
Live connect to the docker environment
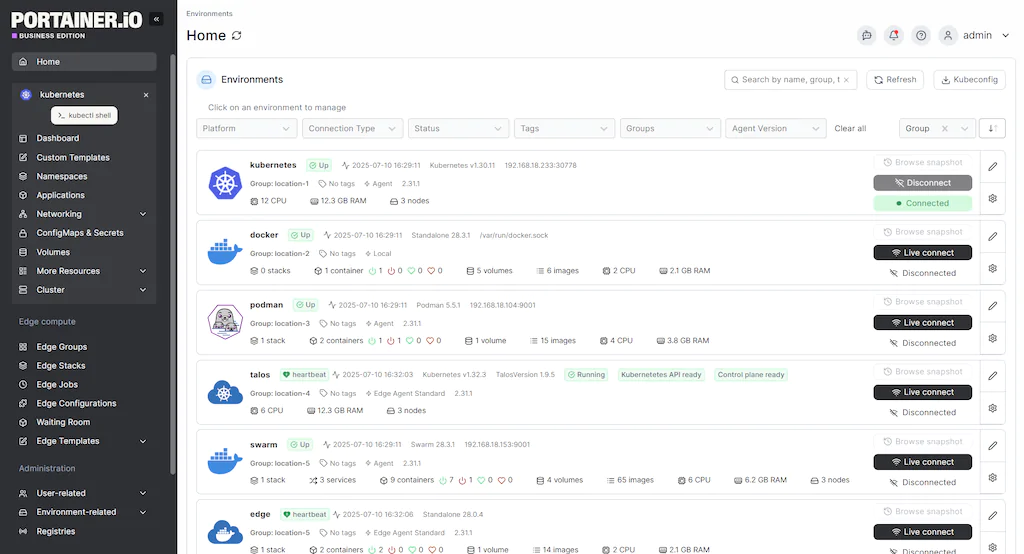point(922,253)
